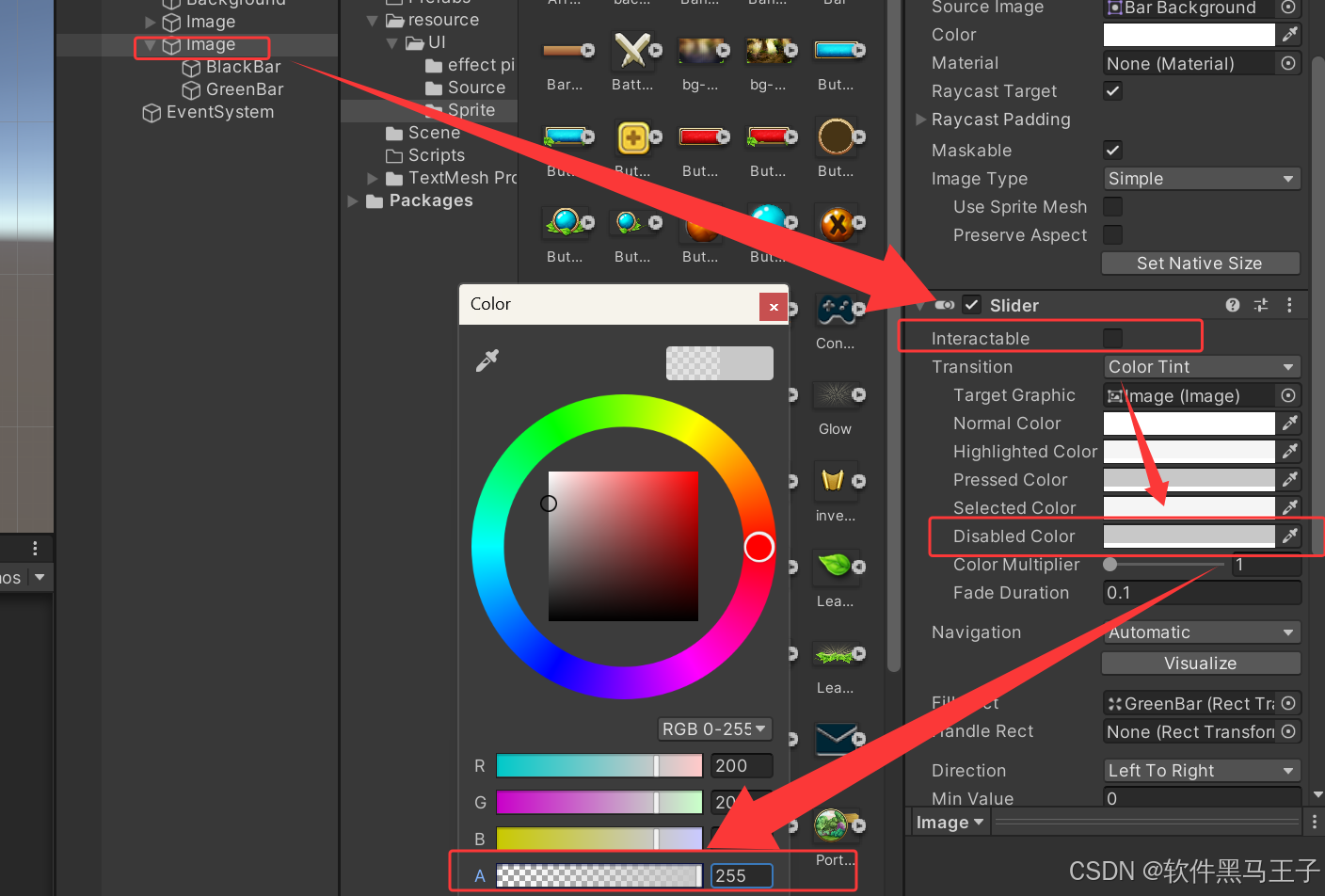Click the R red channel slider
The image size is (1325, 896).
tap(599, 766)
